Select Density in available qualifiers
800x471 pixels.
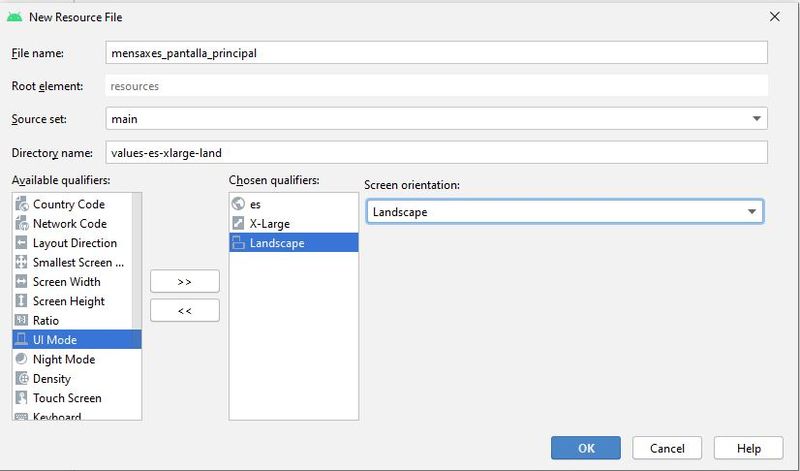click(77, 379)
